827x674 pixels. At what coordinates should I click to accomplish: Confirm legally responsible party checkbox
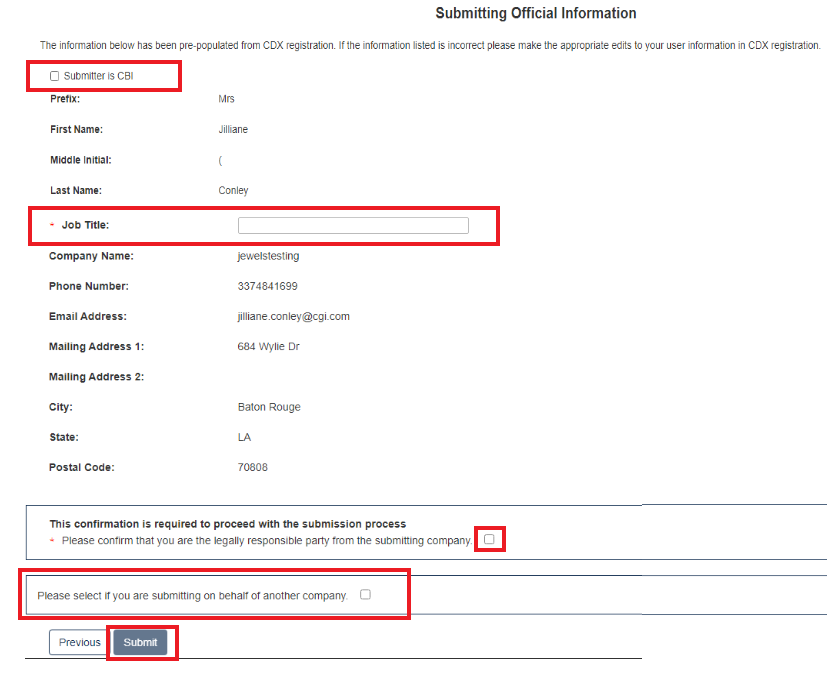[489, 539]
